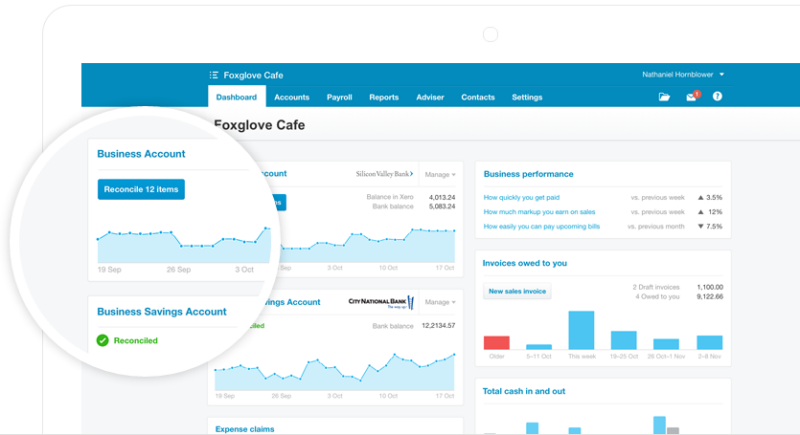Open the Silicon Valley Bank link
The width and height of the screenshot is (800, 435).
(x=385, y=174)
